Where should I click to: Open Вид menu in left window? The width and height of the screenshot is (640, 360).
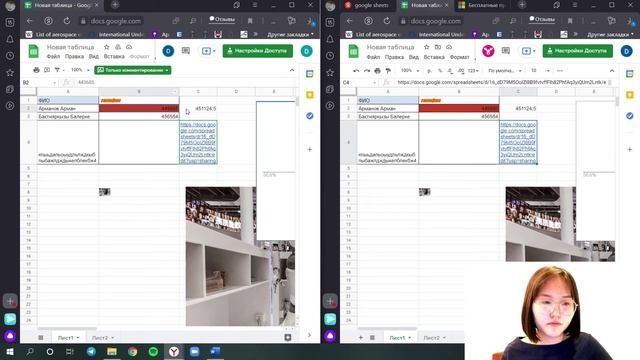(x=94, y=57)
